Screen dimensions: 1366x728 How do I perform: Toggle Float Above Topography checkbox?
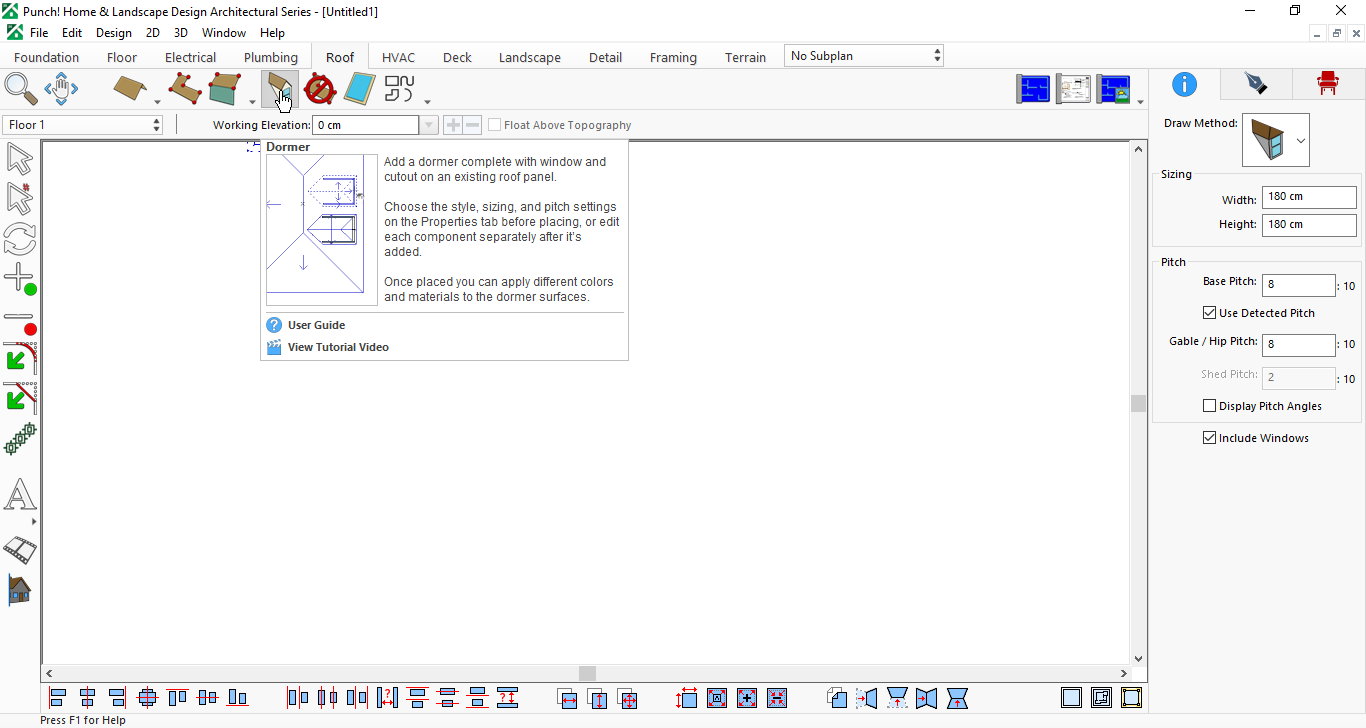[495, 125]
